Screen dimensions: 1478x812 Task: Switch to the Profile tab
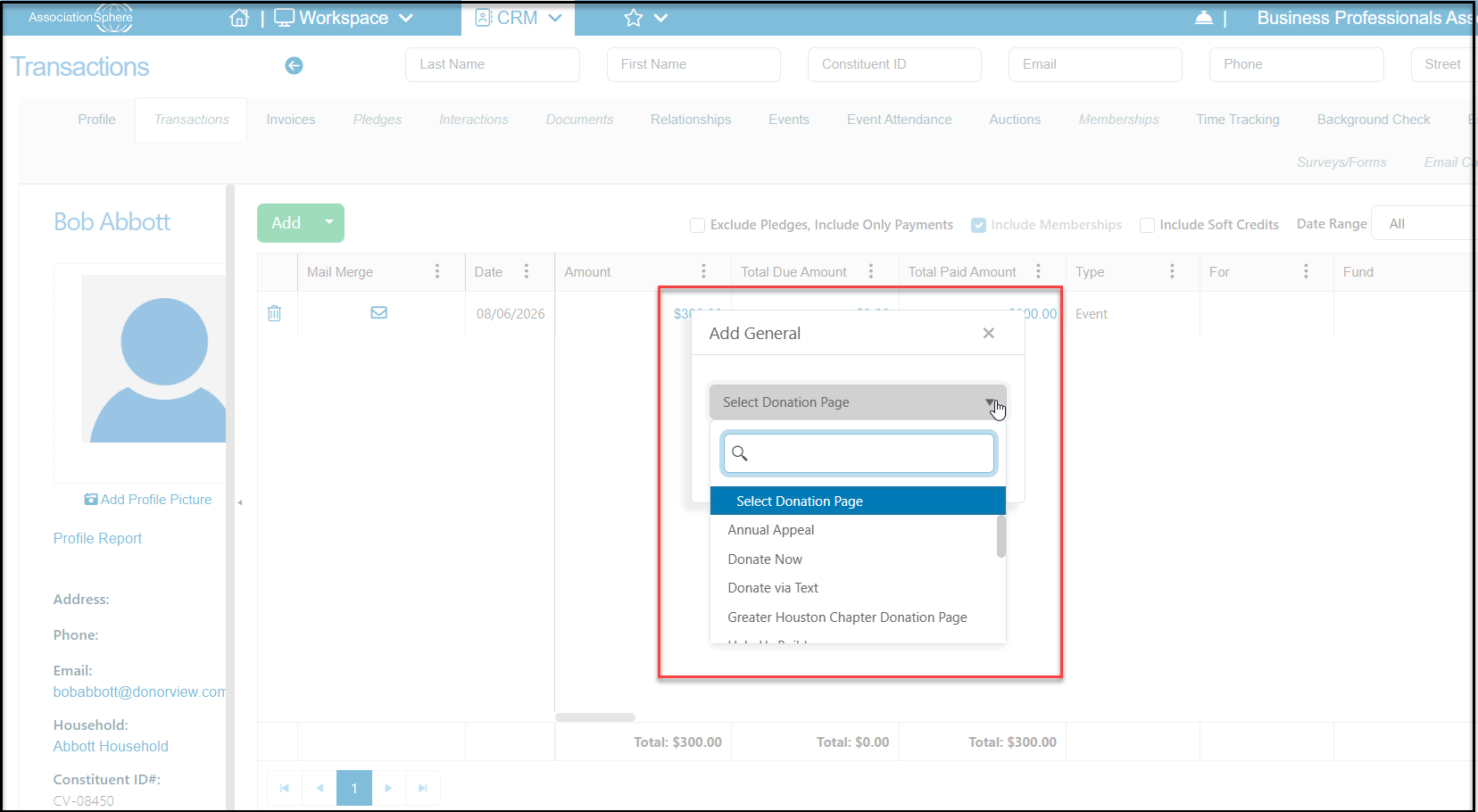[x=96, y=120]
